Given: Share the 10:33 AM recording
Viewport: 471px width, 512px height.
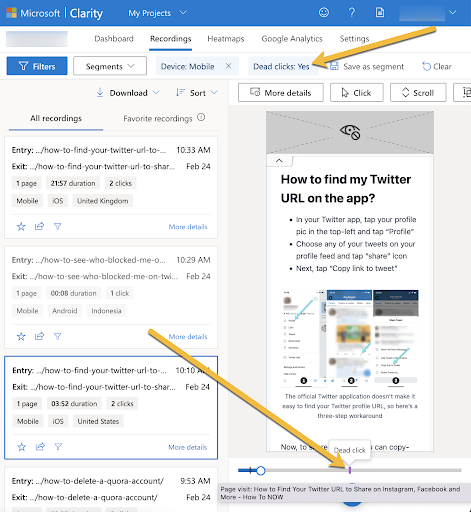Looking at the screenshot, I should click(x=39, y=226).
